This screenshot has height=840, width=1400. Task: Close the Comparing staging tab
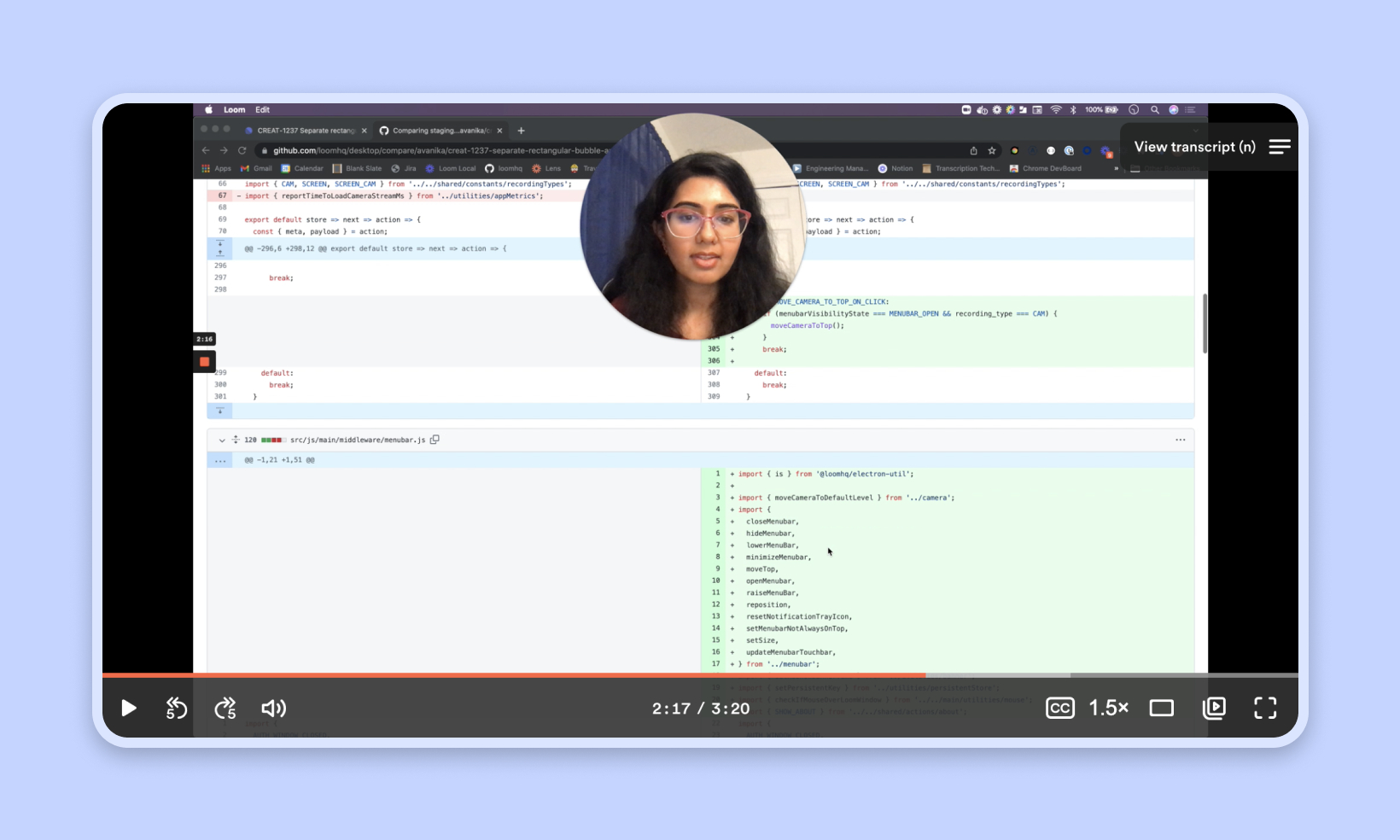point(499,131)
